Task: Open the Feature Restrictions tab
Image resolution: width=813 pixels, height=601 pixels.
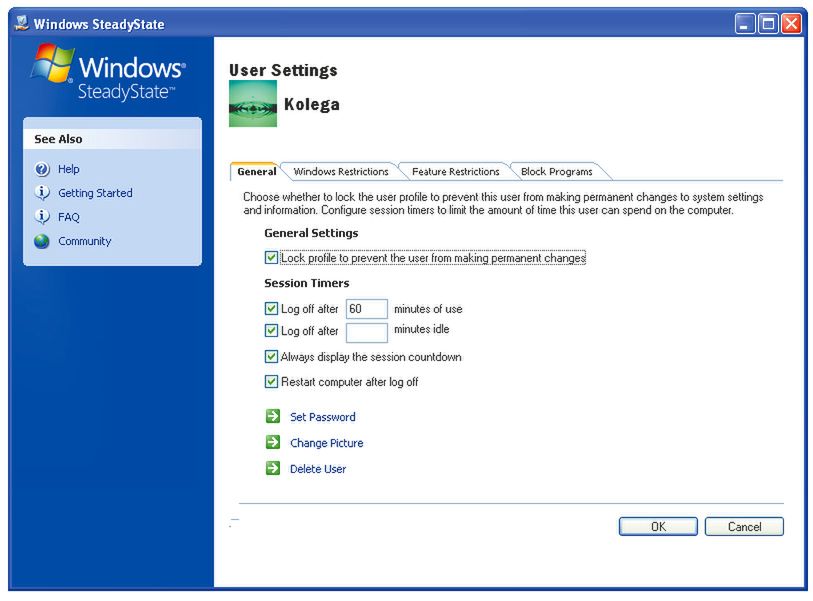Action: (x=455, y=172)
